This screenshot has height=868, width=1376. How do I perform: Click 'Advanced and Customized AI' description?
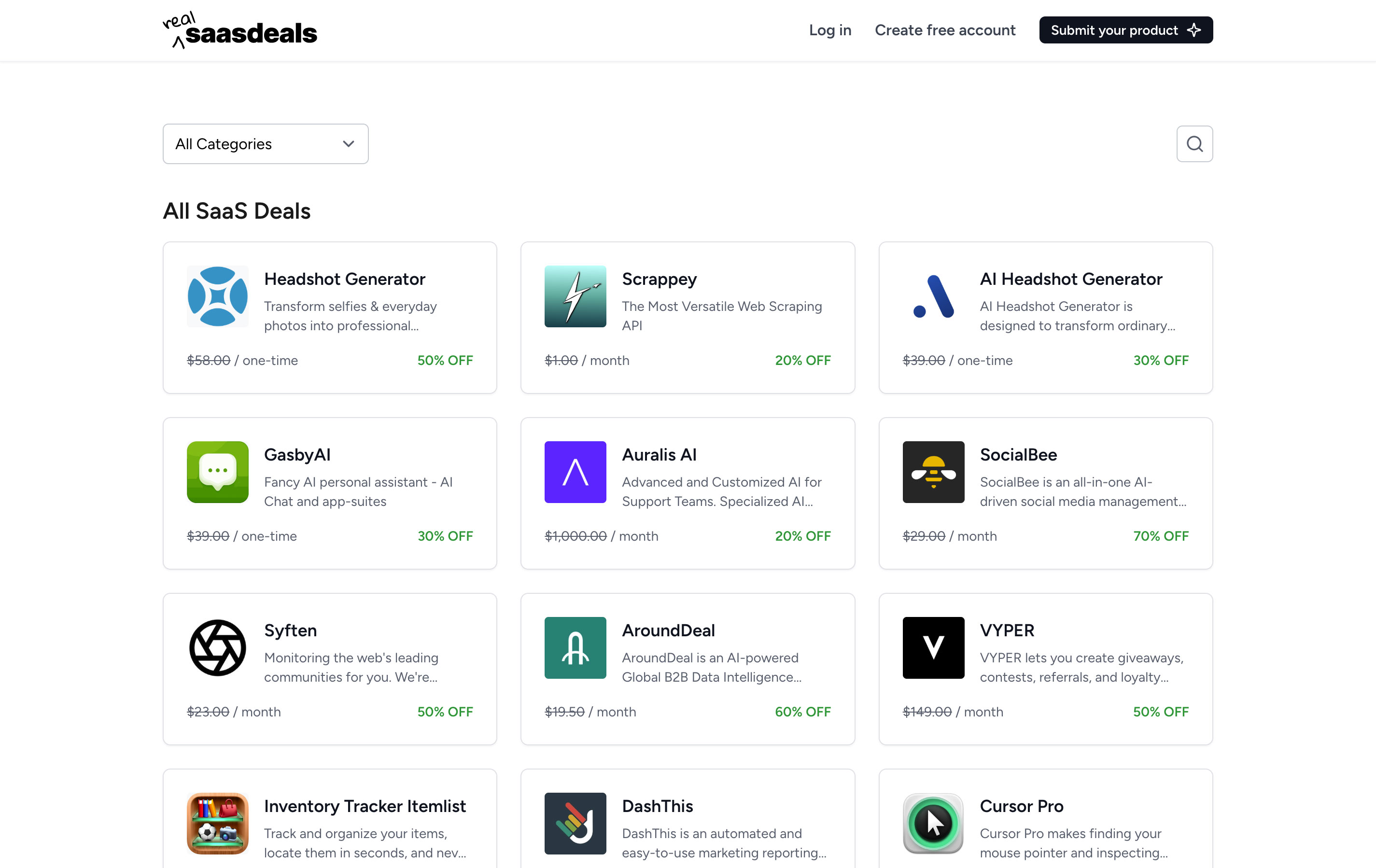click(722, 491)
